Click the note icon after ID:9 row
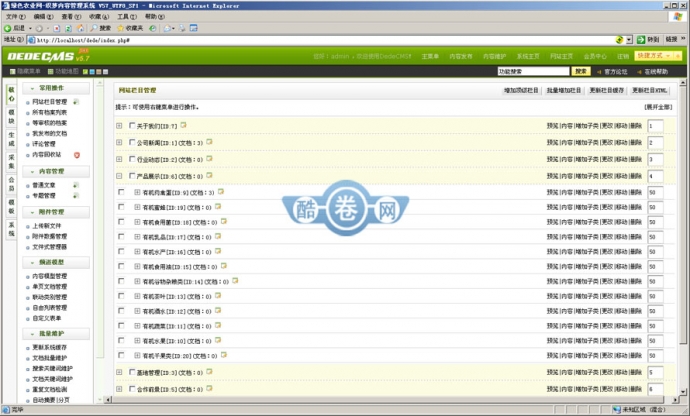690x416 pixels. pos(221,191)
